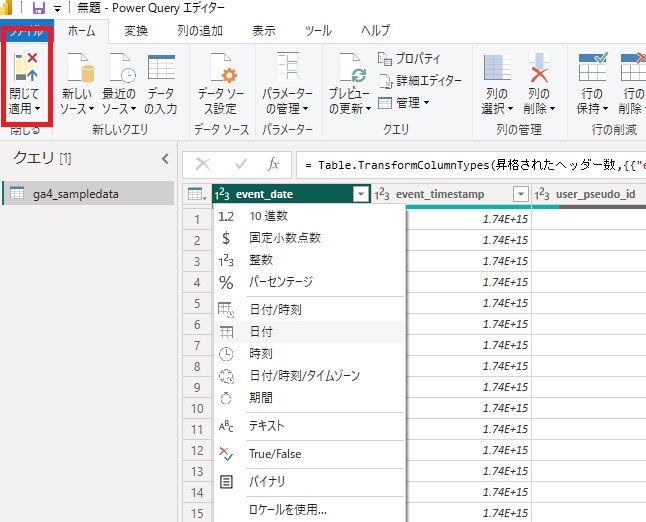Open 管理 (Manage) dropdown in Query group
The height and width of the screenshot is (522, 646).
click(x=404, y=102)
